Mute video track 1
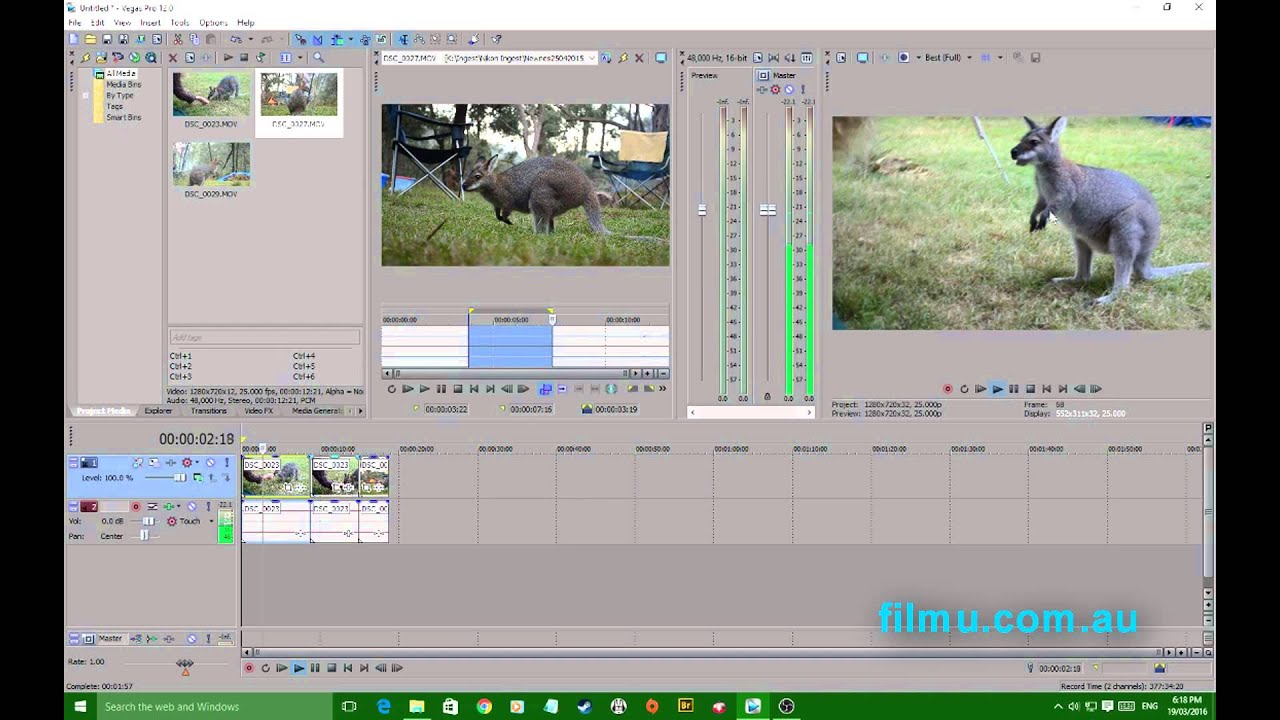Viewport: 1280px width, 720px height. point(210,462)
